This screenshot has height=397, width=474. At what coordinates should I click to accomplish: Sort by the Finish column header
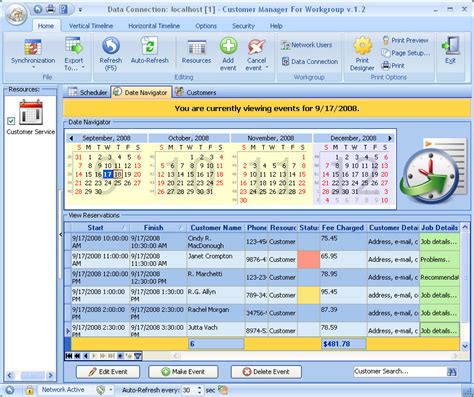(x=158, y=228)
